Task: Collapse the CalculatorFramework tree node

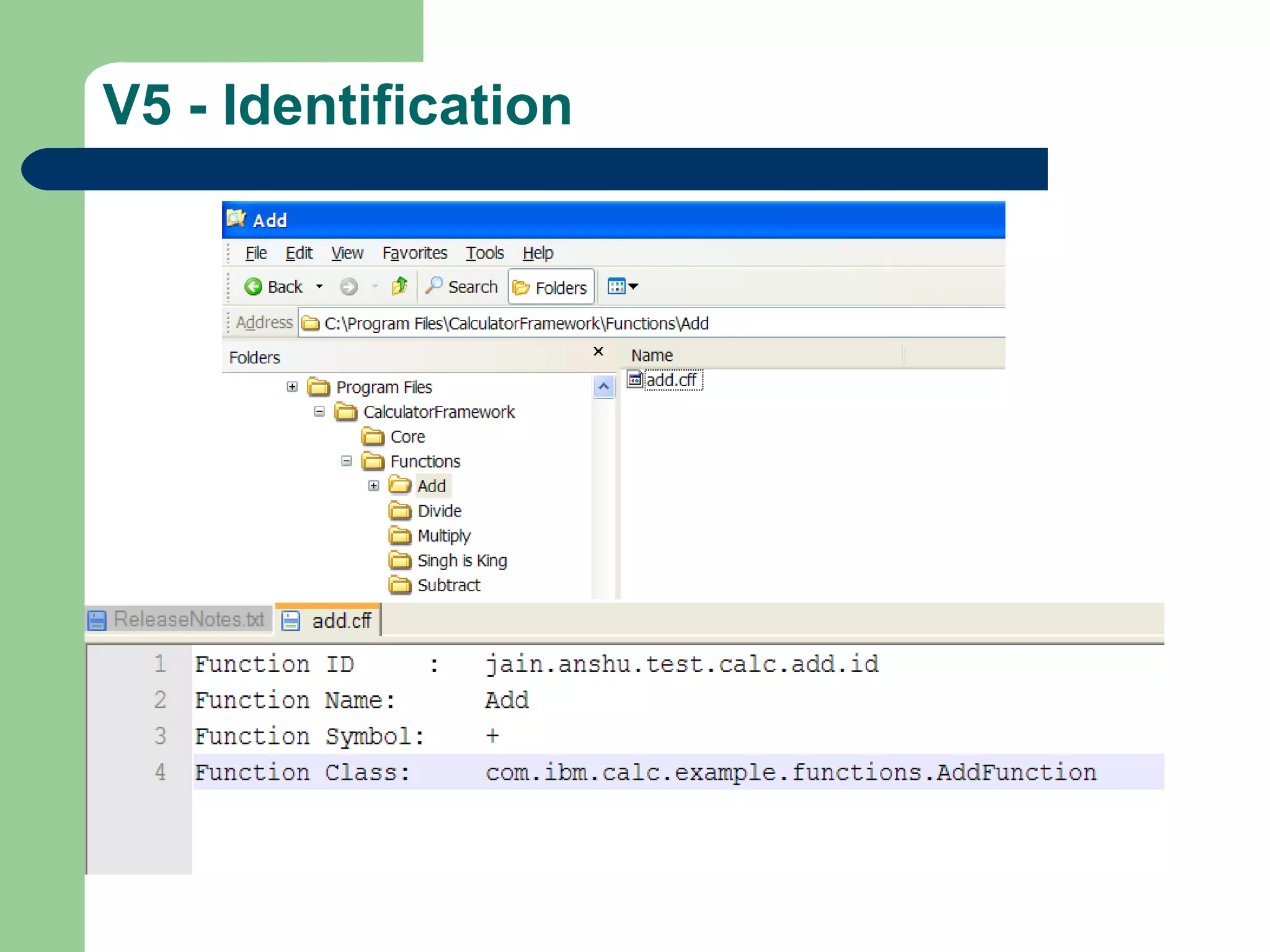Action: coord(319,412)
